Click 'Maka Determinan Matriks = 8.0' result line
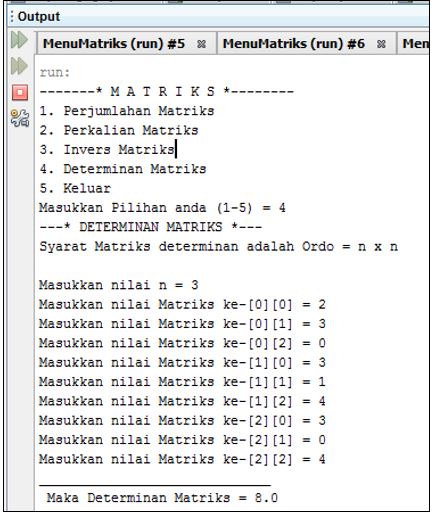The width and height of the screenshot is (438, 520). [x=162, y=498]
